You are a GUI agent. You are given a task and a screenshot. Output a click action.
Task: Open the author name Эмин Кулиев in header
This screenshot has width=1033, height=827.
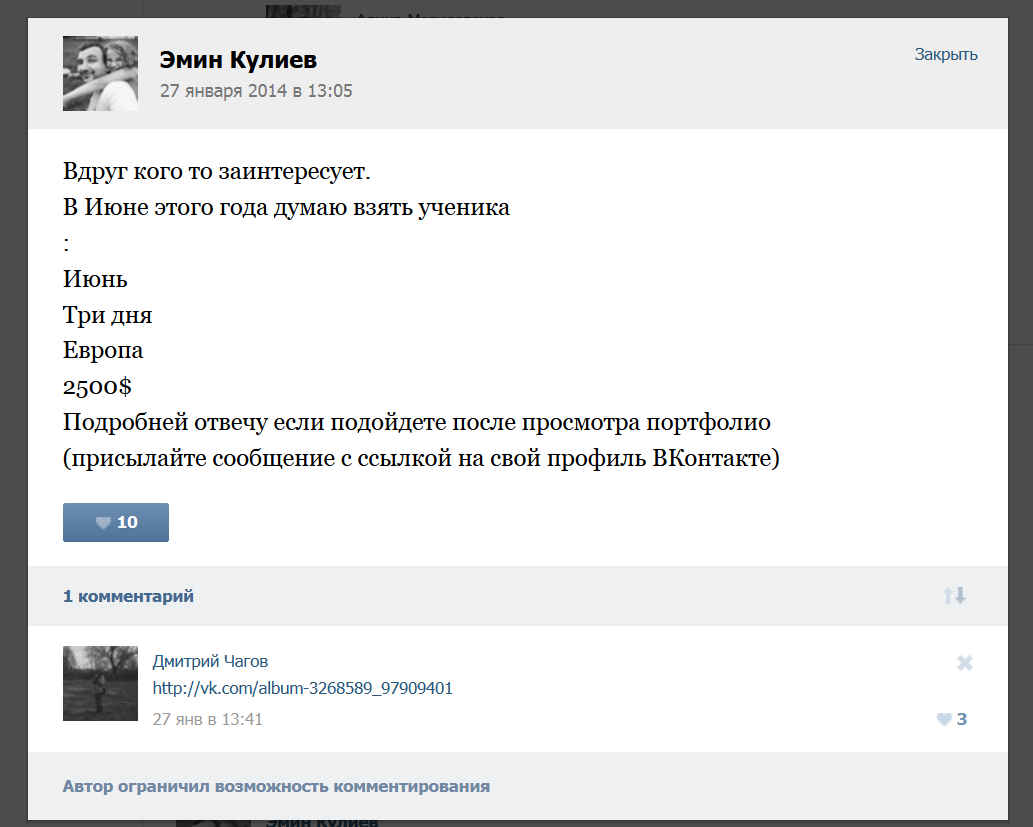tap(238, 60)
